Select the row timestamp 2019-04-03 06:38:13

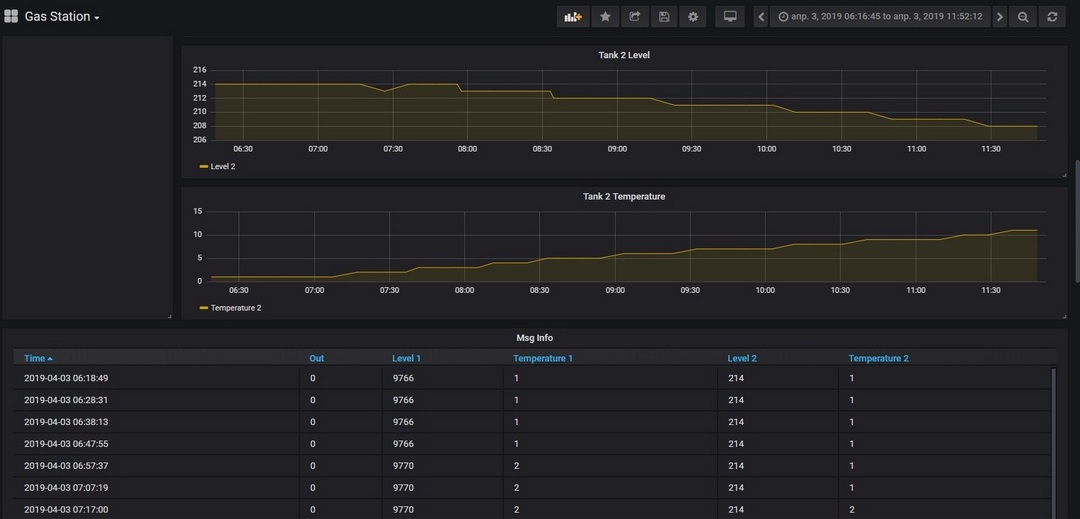(x=66, y=422)
